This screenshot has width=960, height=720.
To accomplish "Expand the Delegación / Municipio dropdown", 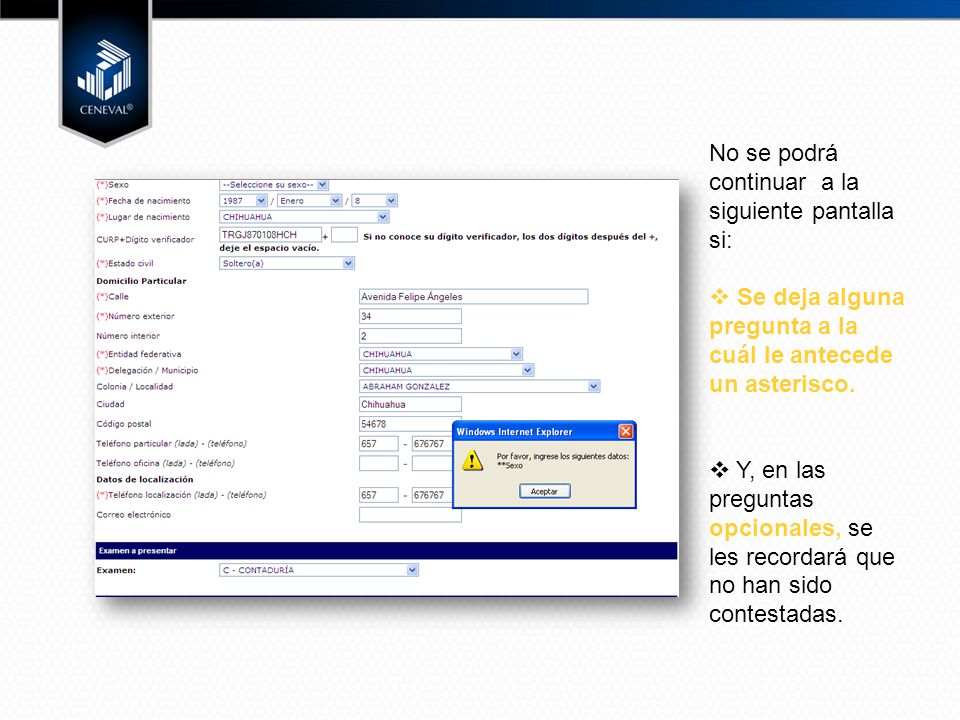I will pyautogui.click(x=446, y=370).
